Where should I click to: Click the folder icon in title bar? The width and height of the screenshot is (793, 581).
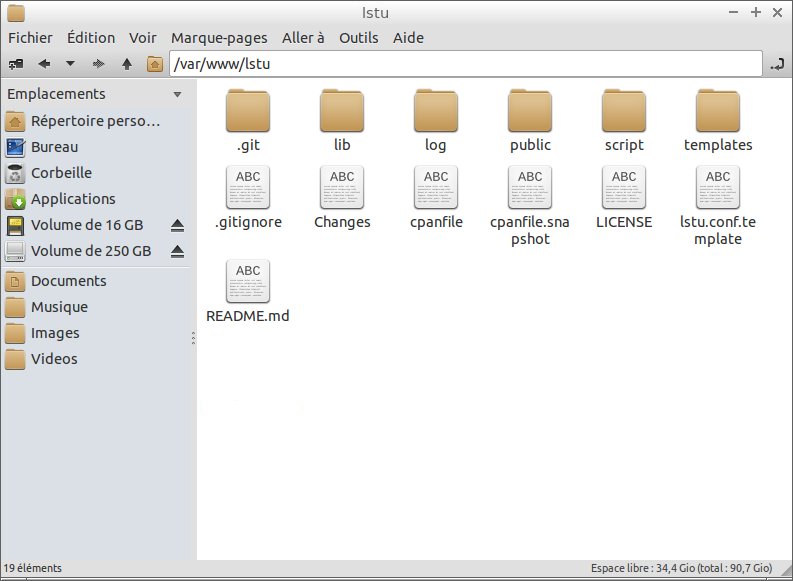pos(16,13)
